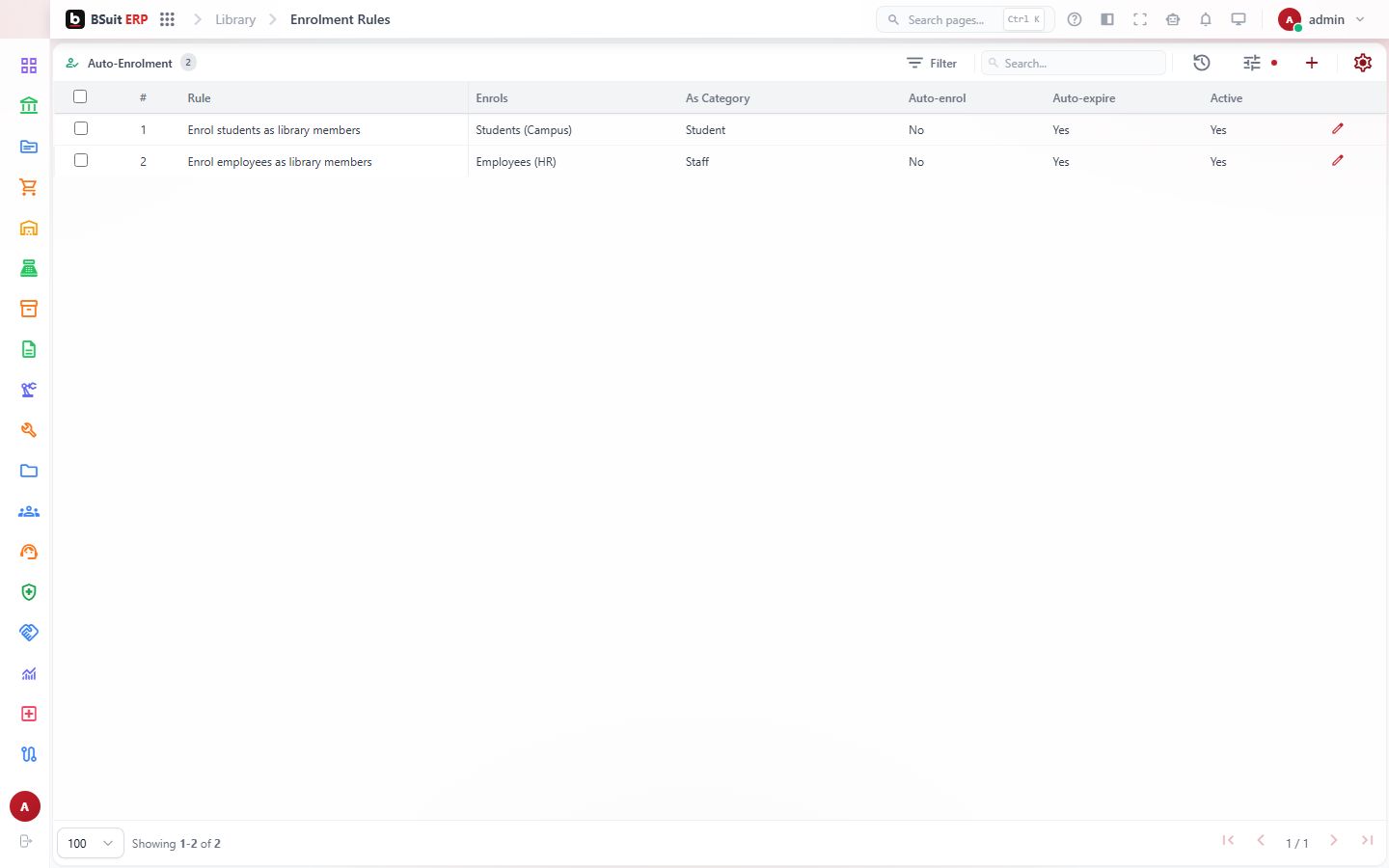Screen dimensions: 1389x868
Task: Open the robotic arm manufacturing module
Action: point(29,390)
